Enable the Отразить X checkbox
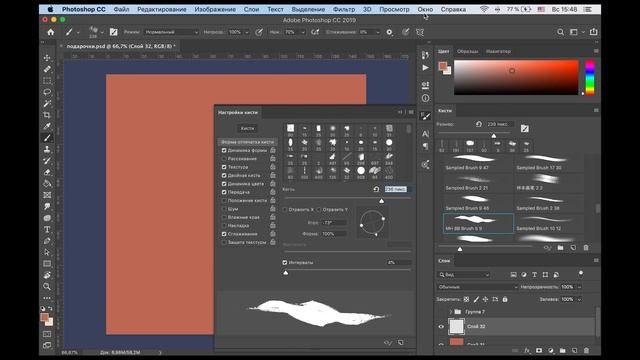The height and width of the screenshot is (360, 640). coord(285,209)
